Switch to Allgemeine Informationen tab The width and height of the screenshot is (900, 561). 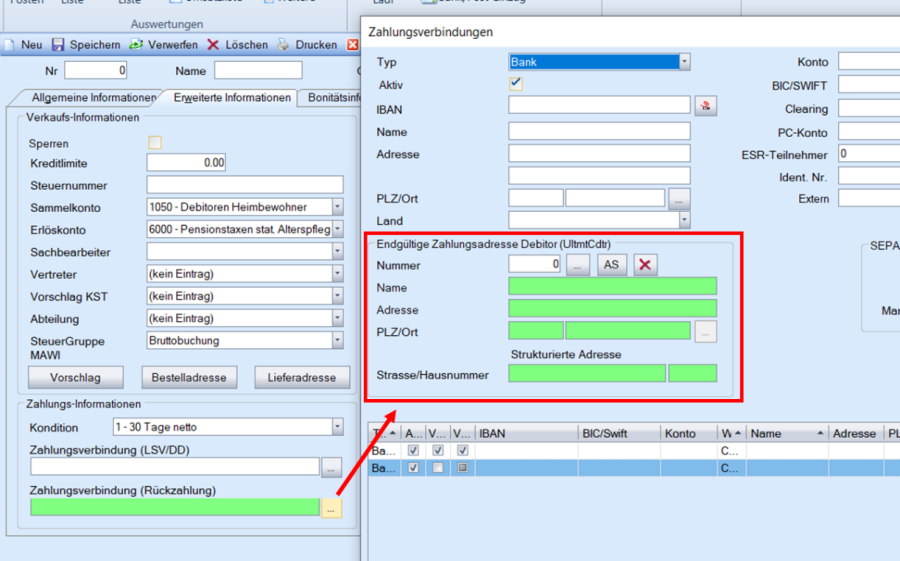pos(94,98)
